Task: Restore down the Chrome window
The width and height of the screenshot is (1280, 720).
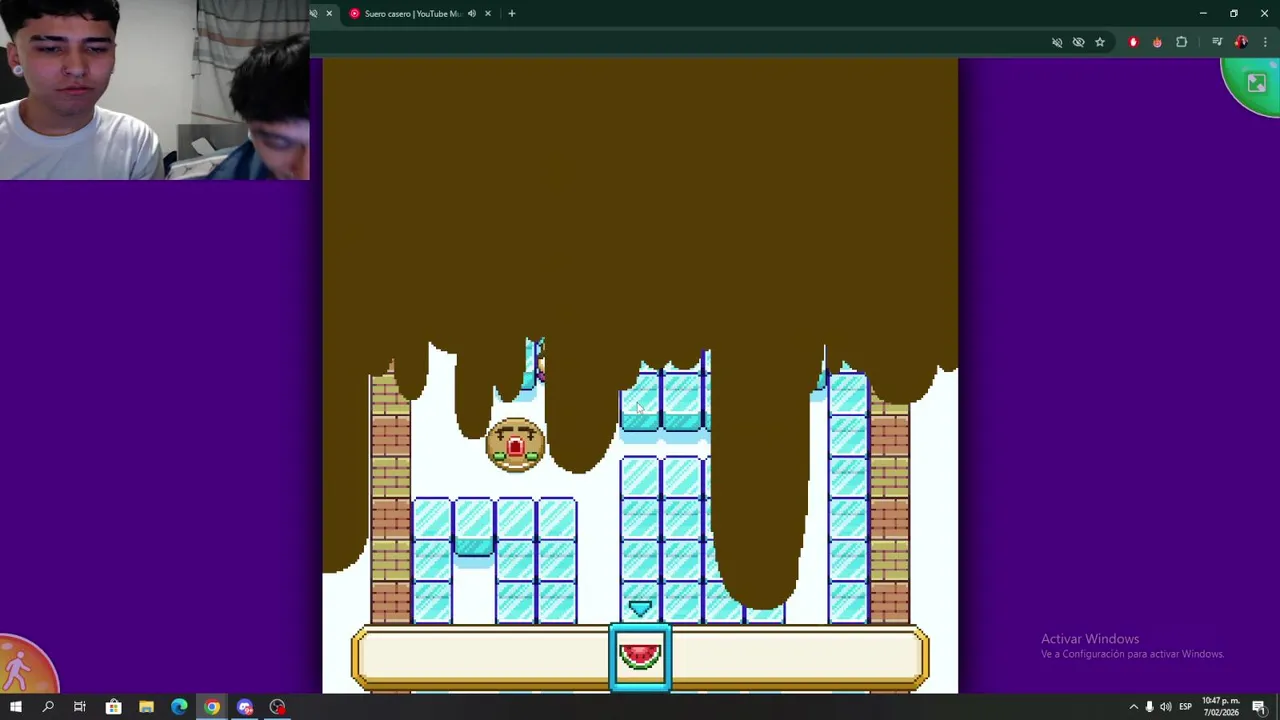Action: 1234,13
